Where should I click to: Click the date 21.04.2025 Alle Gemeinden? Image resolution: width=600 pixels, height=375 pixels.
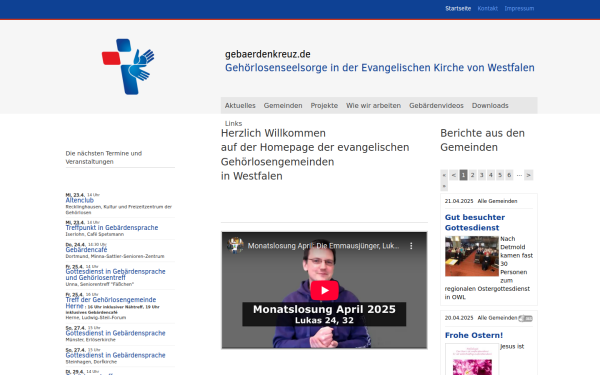click(x=481, y=201)
